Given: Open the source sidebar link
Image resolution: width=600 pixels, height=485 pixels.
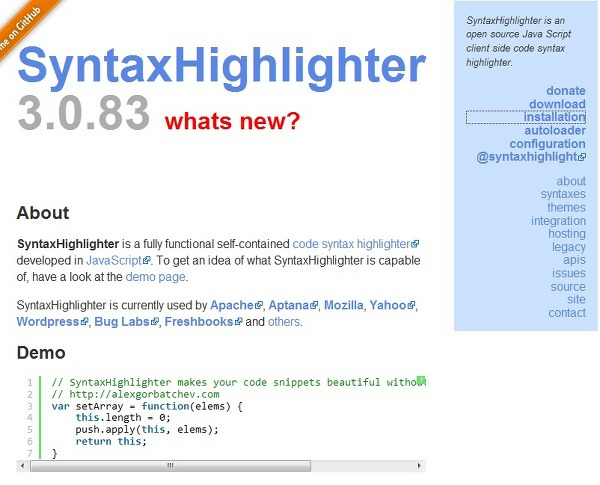Looking at the screenshot, I should (x=568, y=287).
